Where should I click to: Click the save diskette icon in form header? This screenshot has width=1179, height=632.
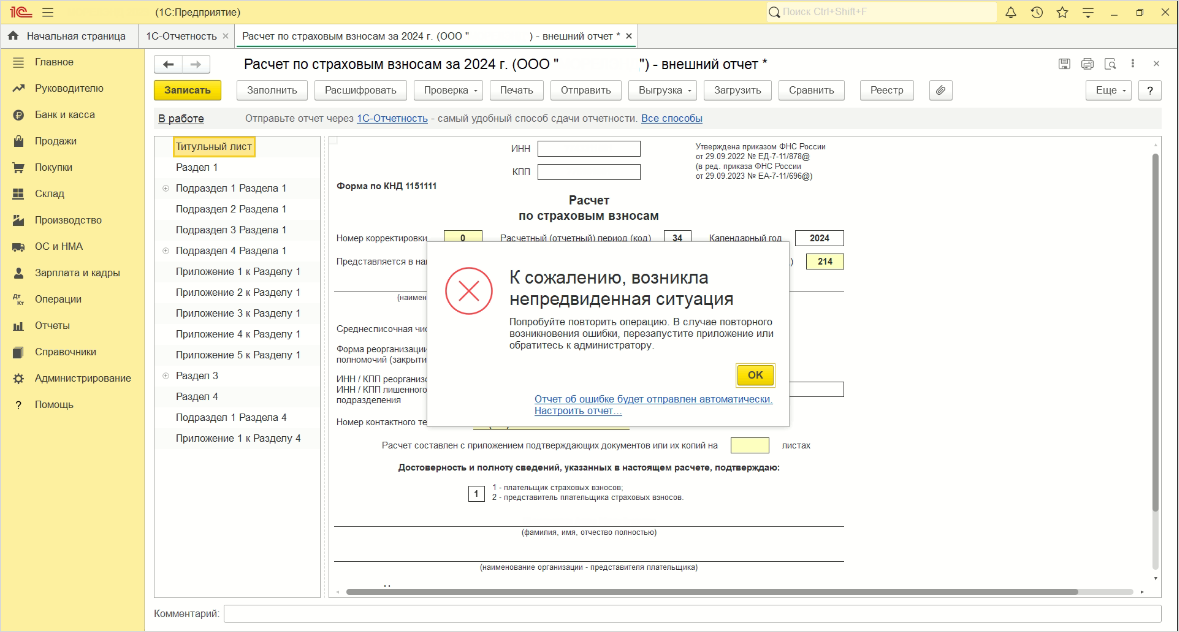[x=1064, y=64]
